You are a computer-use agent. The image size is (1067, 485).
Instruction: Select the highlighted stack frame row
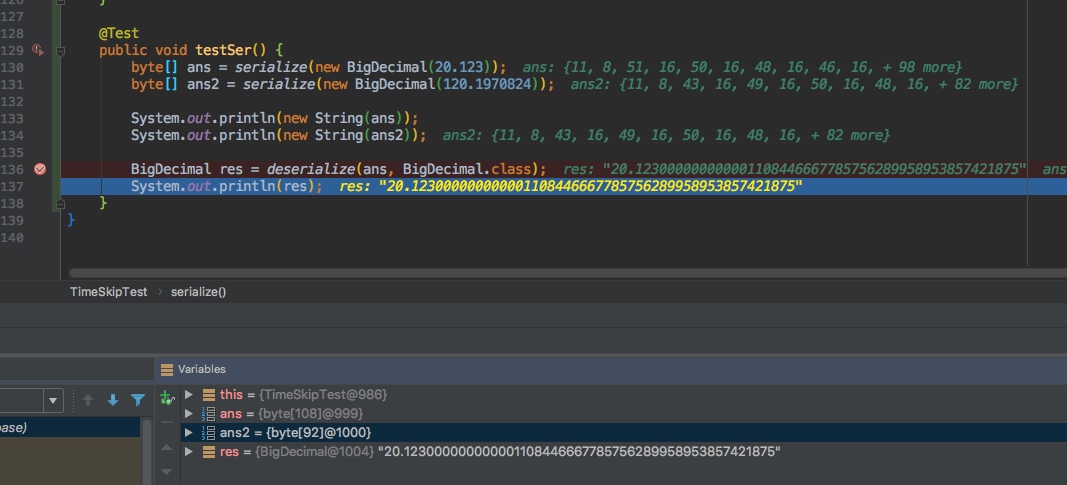point(70,427)
